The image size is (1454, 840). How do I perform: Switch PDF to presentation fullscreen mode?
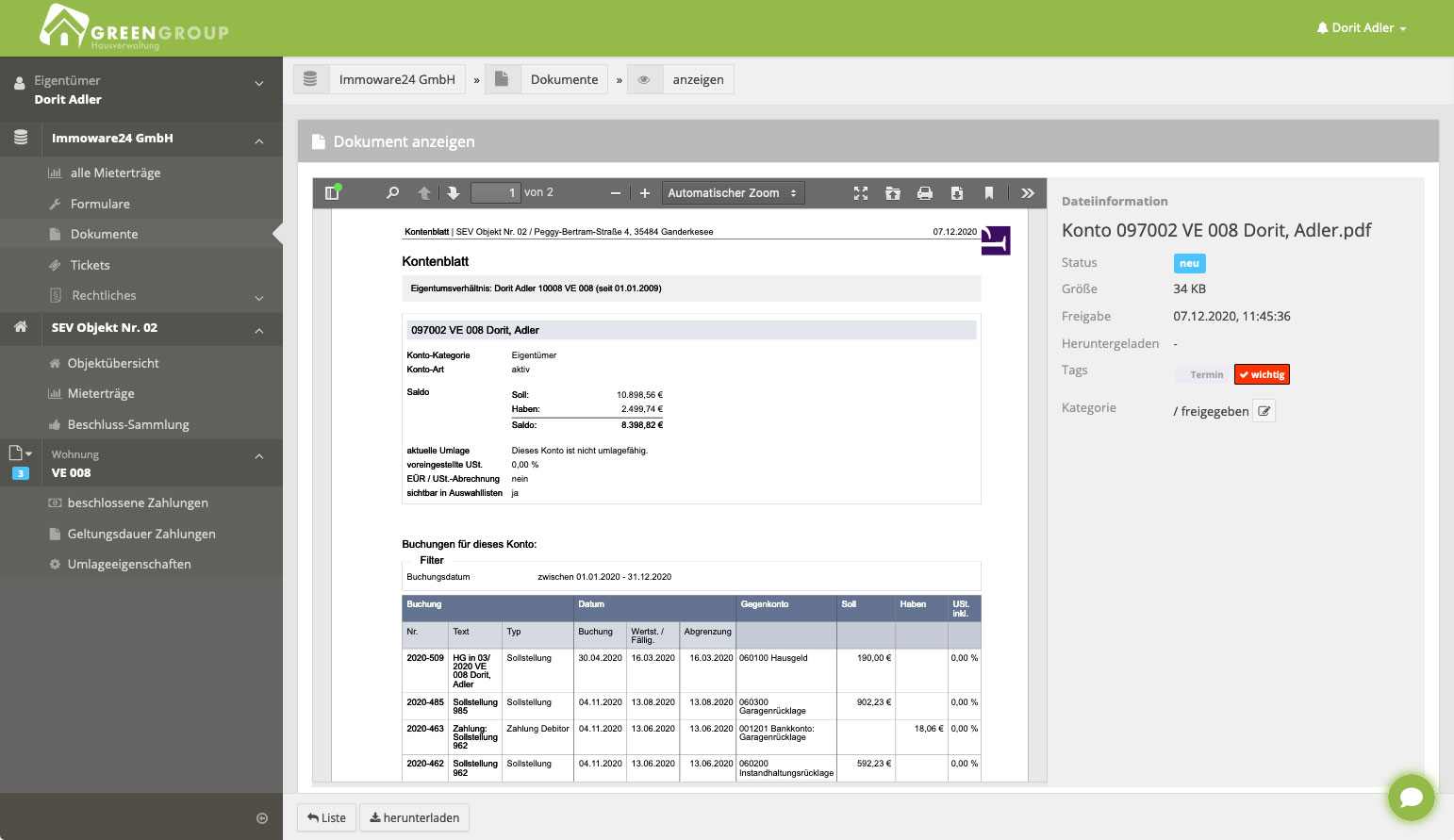[x=861, y=192]
